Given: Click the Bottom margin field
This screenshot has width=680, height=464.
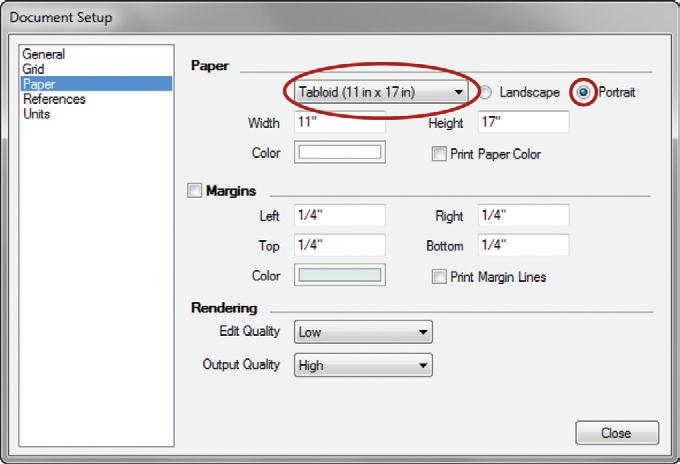Looking at the screenshot, I should (523, 245).
